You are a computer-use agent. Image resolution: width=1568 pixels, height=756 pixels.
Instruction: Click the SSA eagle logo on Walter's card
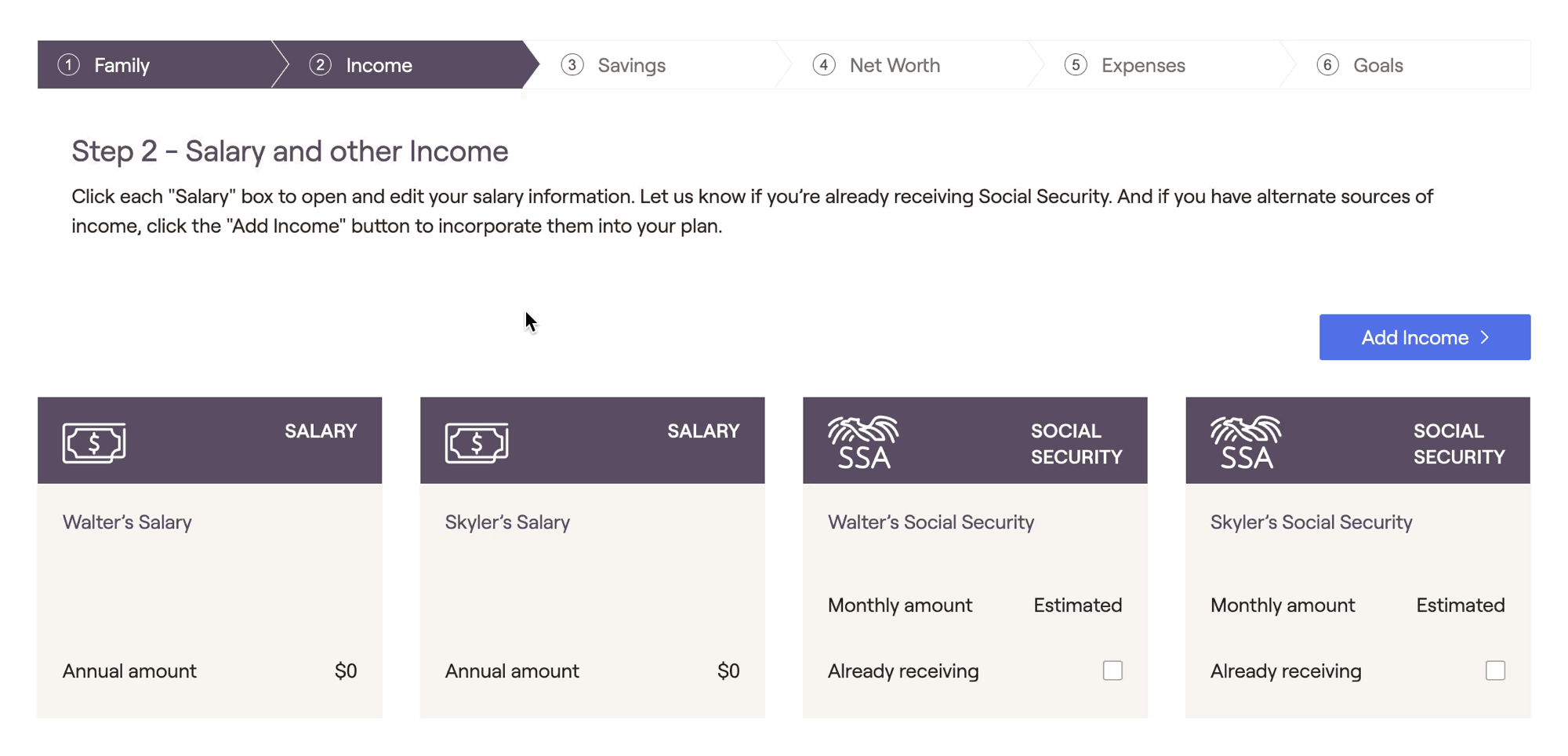[863, 442]
